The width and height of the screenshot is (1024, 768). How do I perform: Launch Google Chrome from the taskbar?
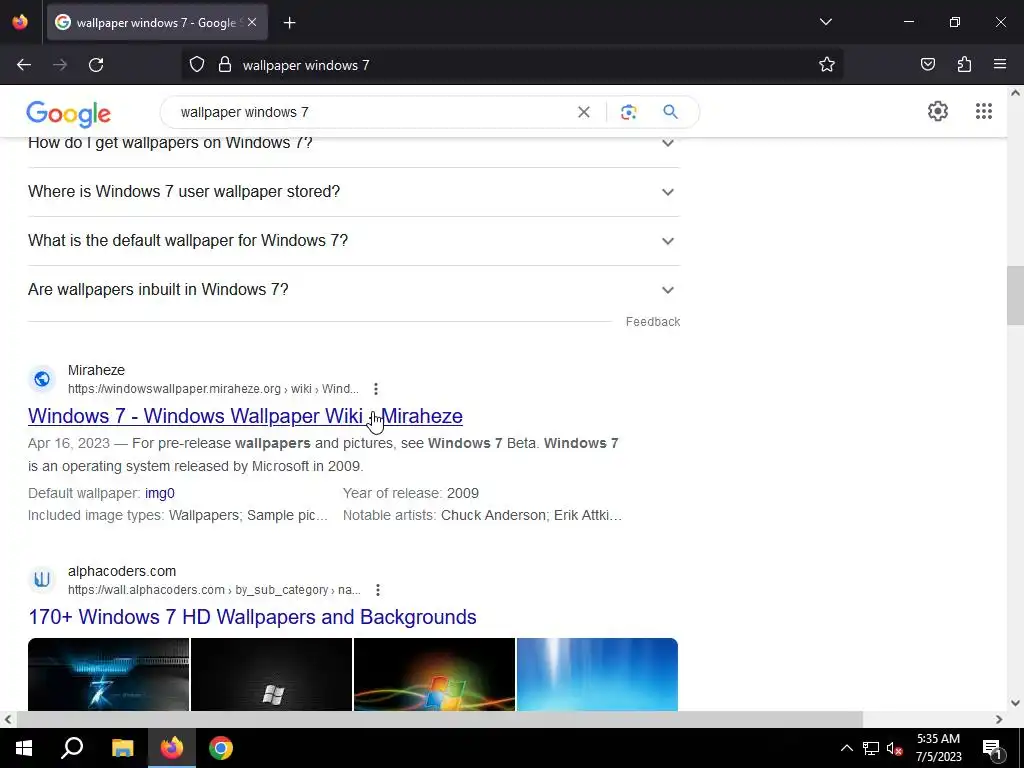221,748
